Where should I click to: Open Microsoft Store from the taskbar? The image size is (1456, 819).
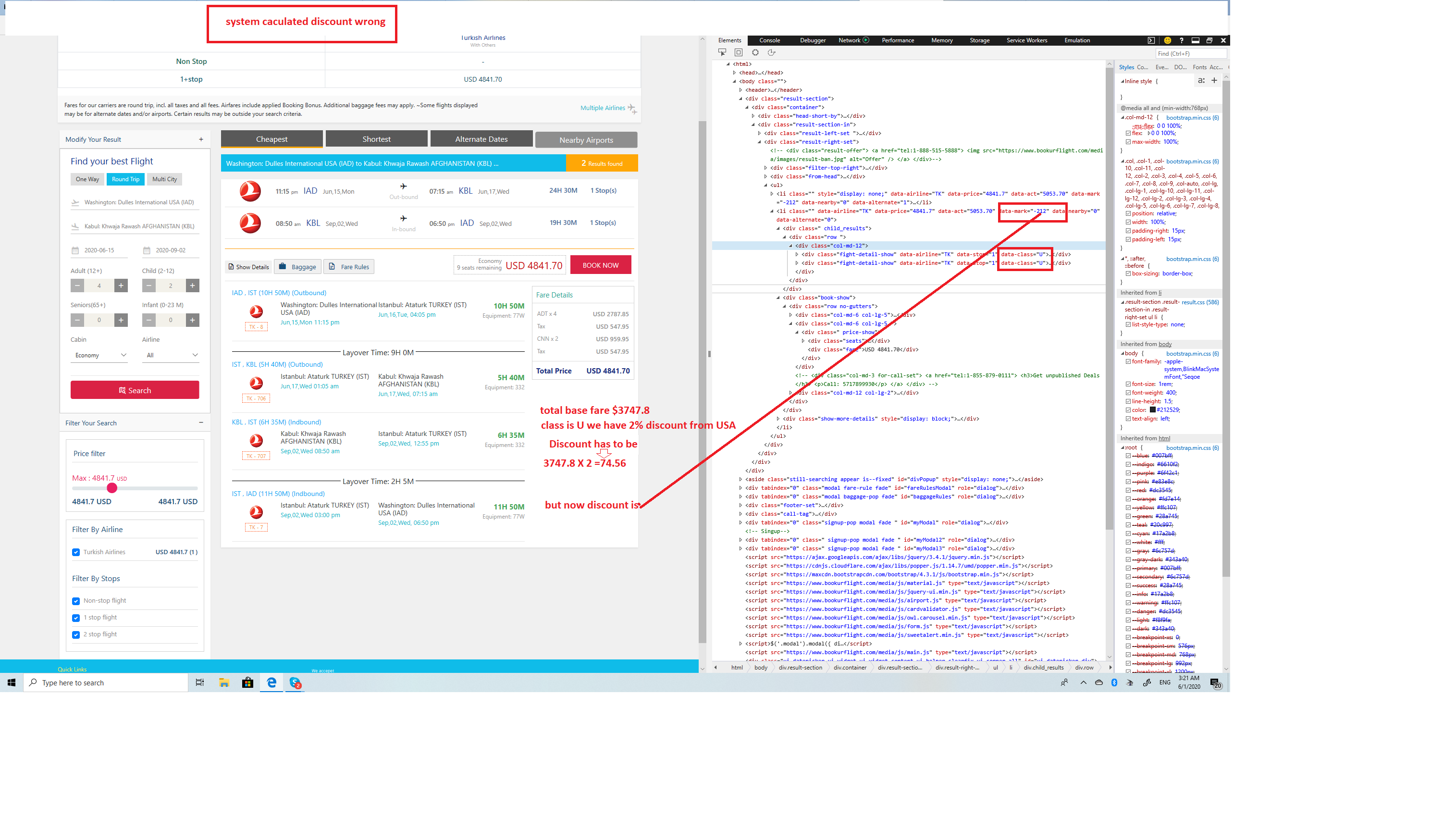click(247, 683)
